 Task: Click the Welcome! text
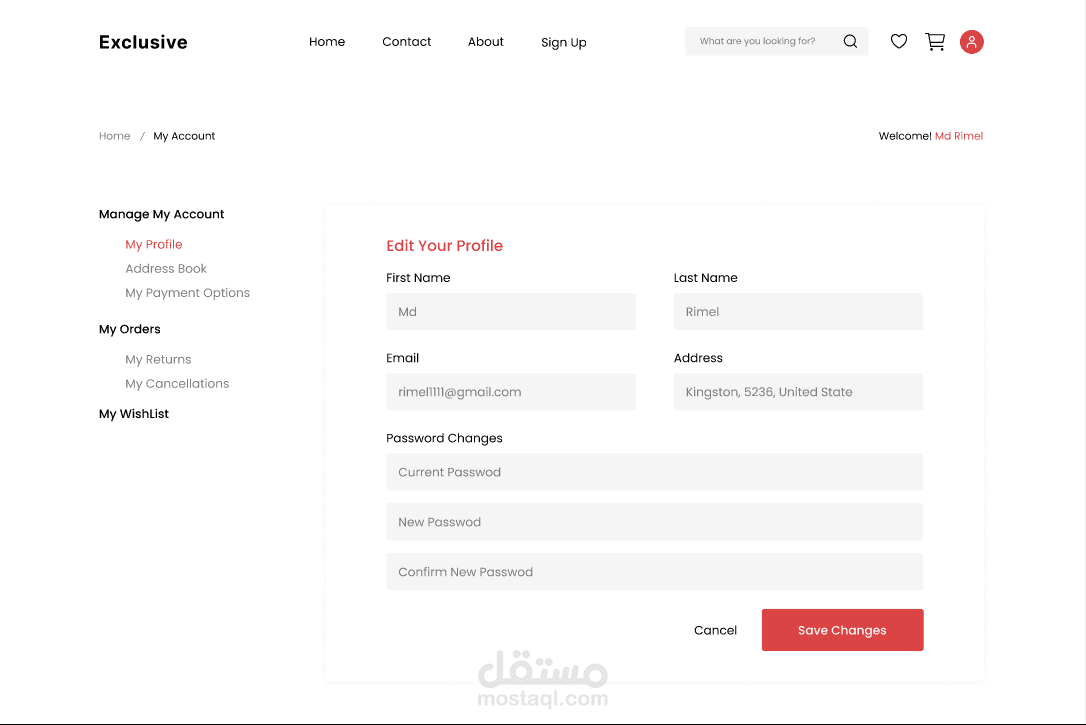[x=905, y=136]
